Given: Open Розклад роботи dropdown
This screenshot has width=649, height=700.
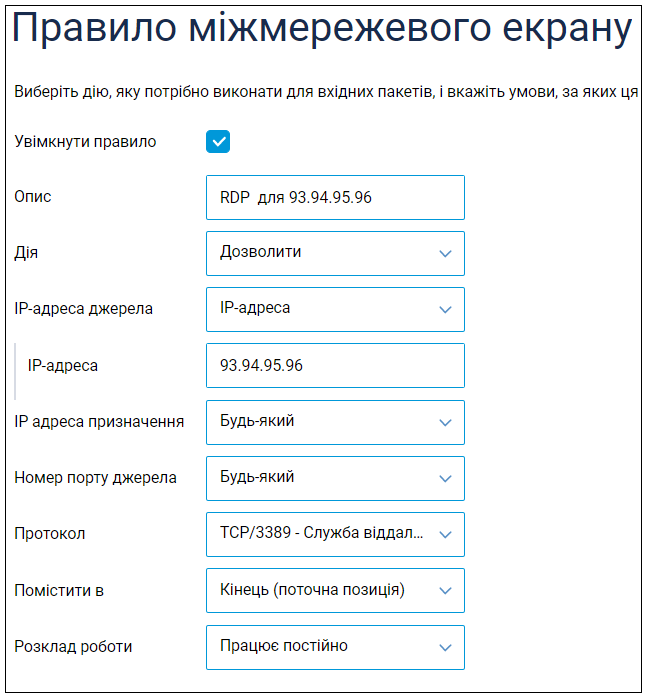Looking at the screenshot, I should tap(335, 647).
